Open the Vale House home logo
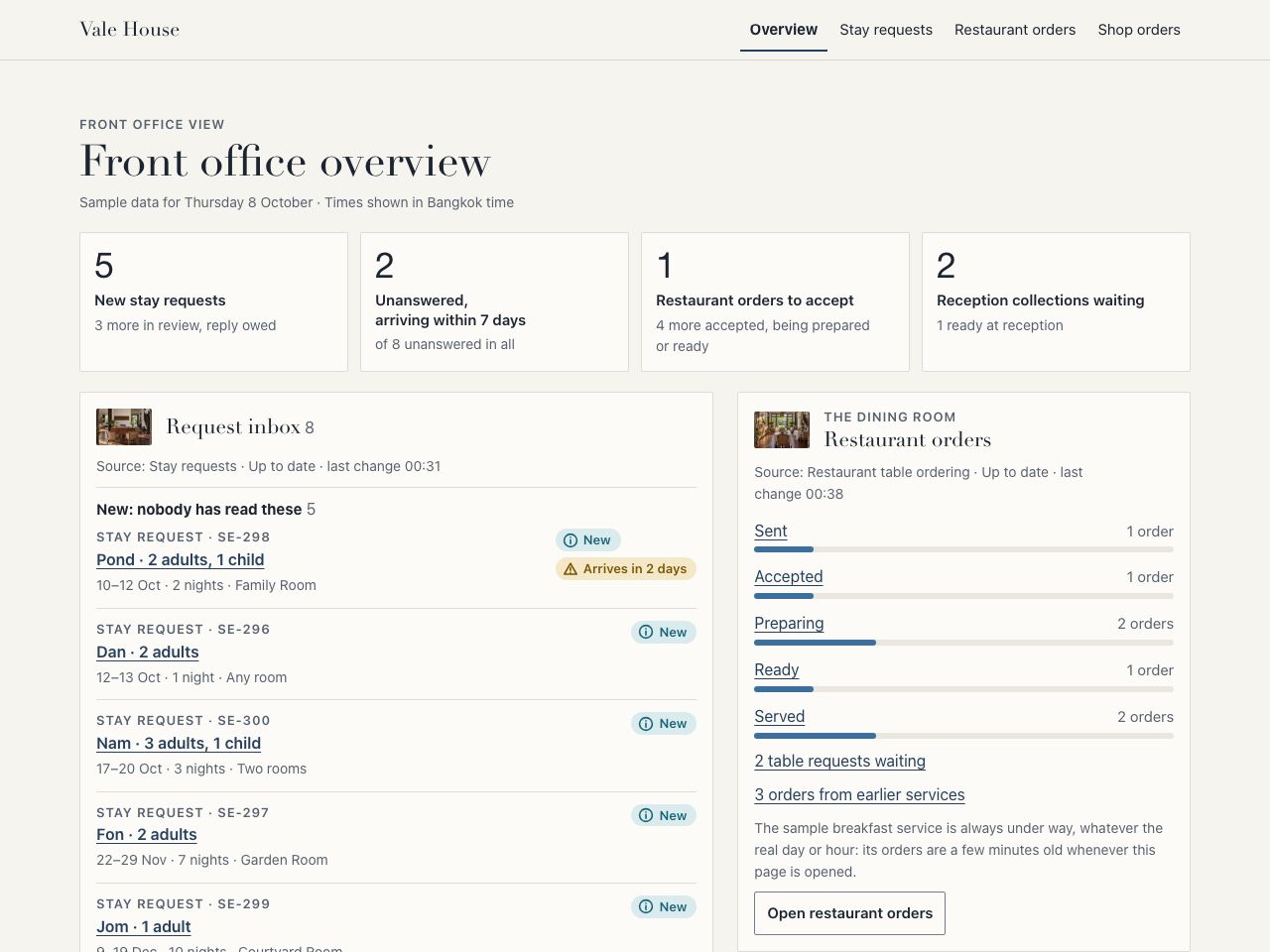Image resolution: width=1270 pixels, height=952 pixels. coord(129,30)
